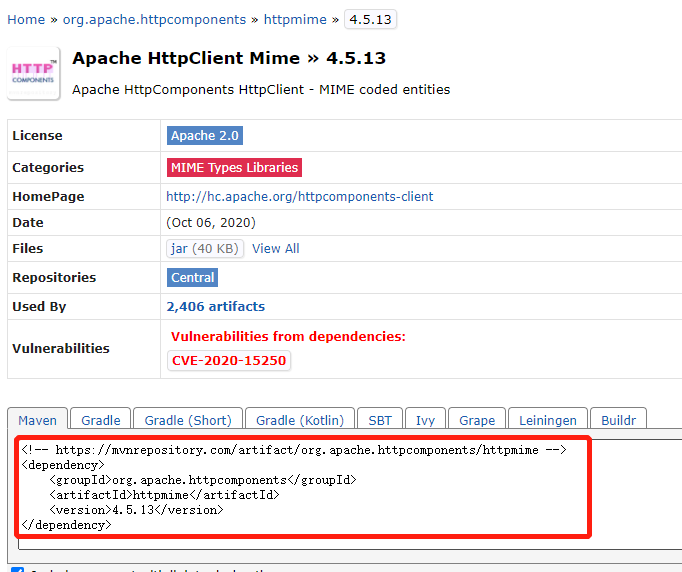Open the Apache 2.0 license badge

[205, 136]
